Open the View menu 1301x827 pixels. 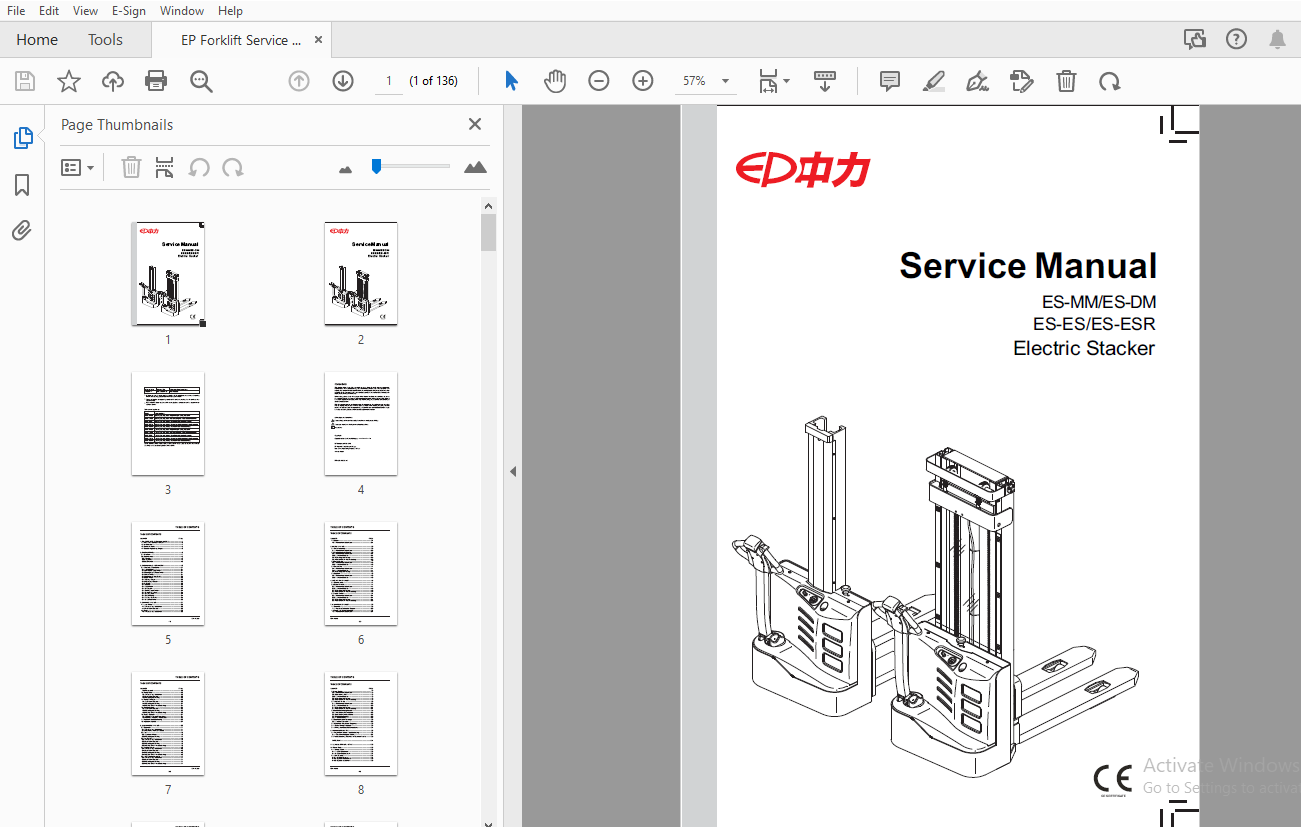[86, 11]
